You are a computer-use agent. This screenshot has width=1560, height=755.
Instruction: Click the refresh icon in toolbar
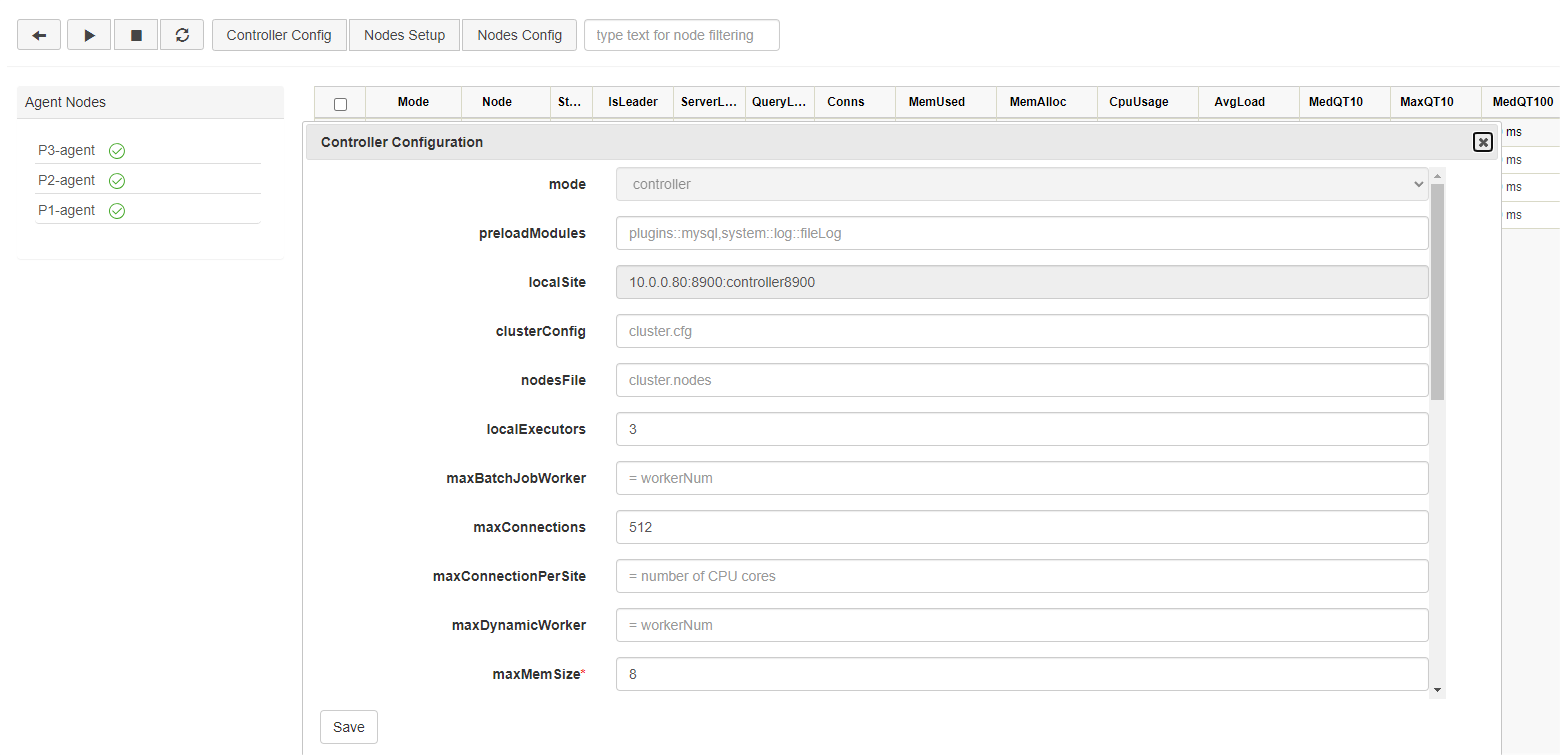click(x=182, y=35)
